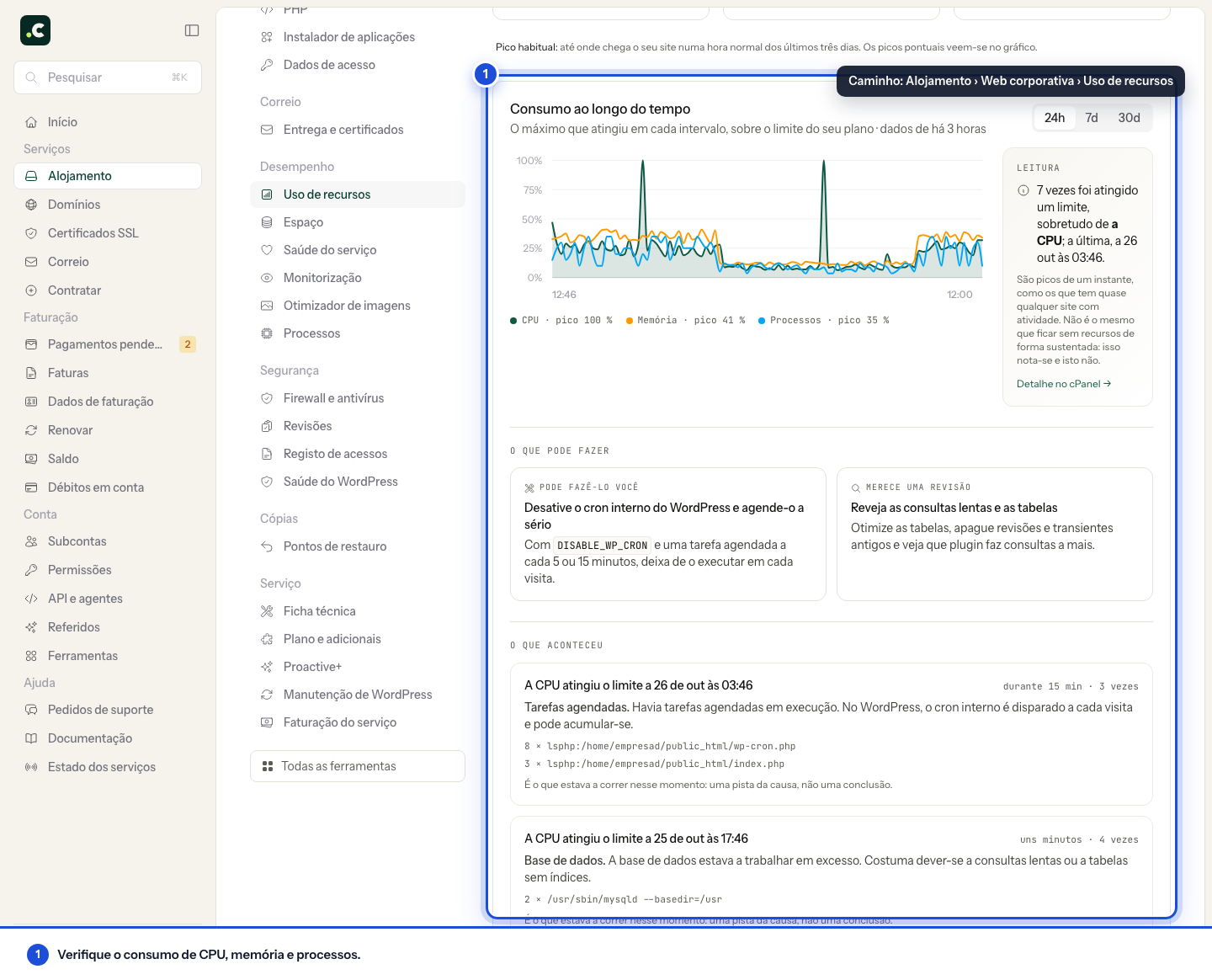
Task: Click the Renovar refresh icon
Action: 31,430
